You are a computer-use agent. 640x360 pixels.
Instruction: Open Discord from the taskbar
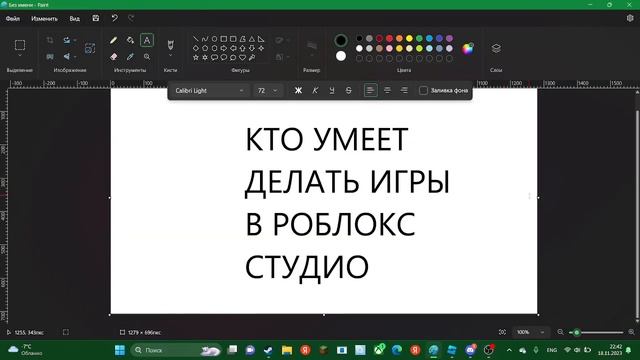point(470,350)
